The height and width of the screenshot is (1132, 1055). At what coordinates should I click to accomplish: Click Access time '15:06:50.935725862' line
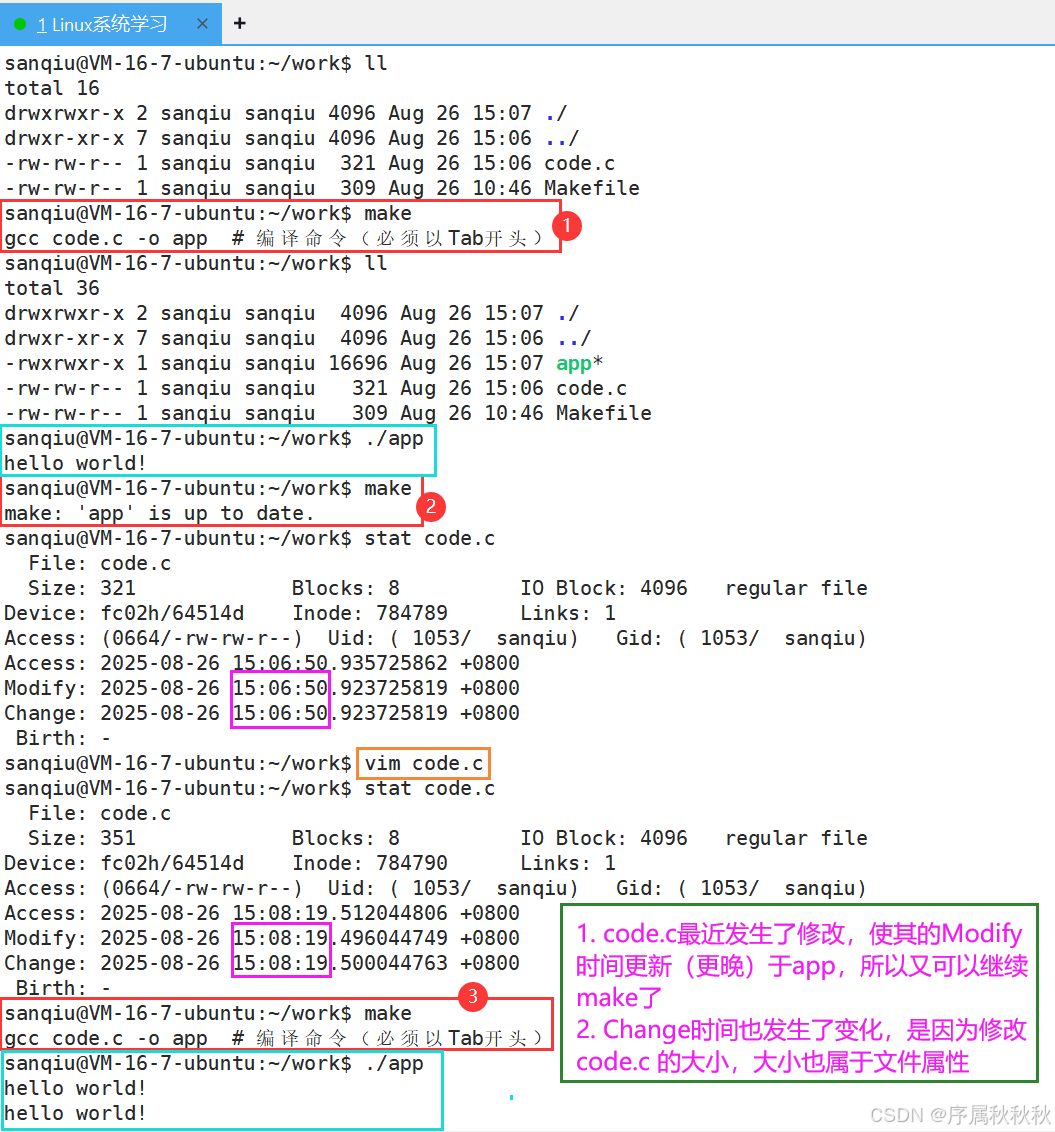pos(262,663)
